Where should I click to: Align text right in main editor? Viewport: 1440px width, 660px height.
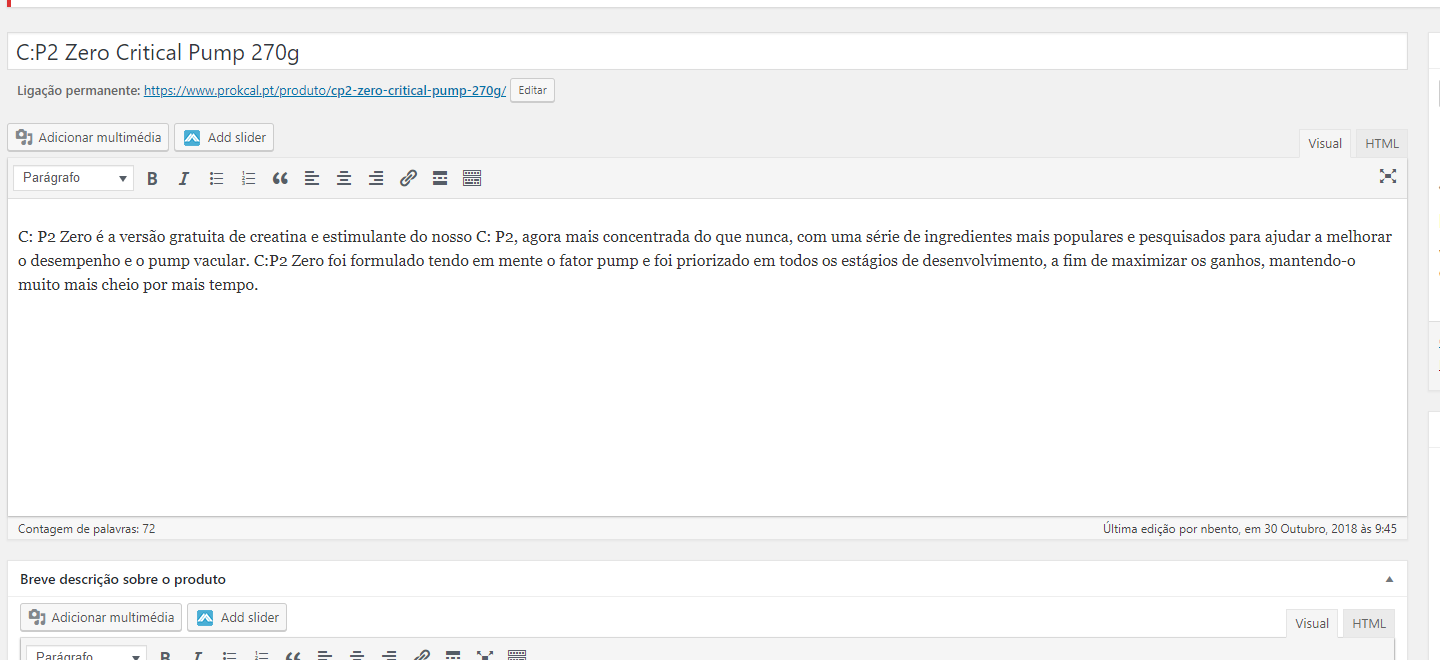pyautogui.click(x=376, y=178)
